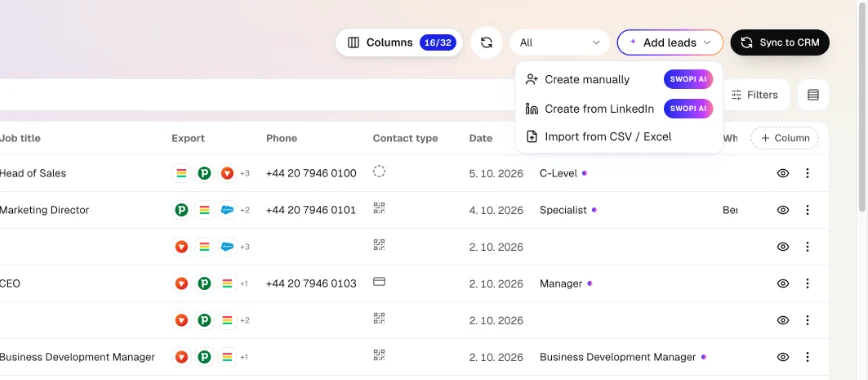Choose Import from CSV / Excel
The image size is (868, 380).
(619, 137)
